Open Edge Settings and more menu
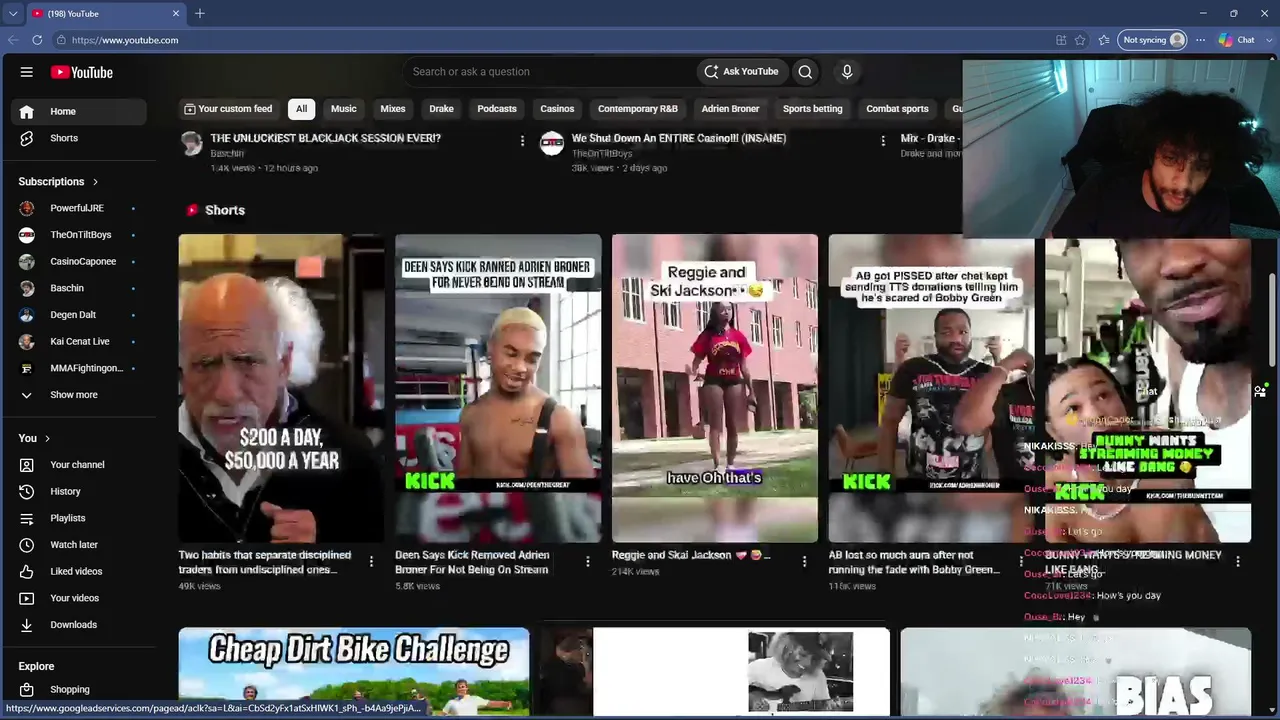 coord(1201,40)
